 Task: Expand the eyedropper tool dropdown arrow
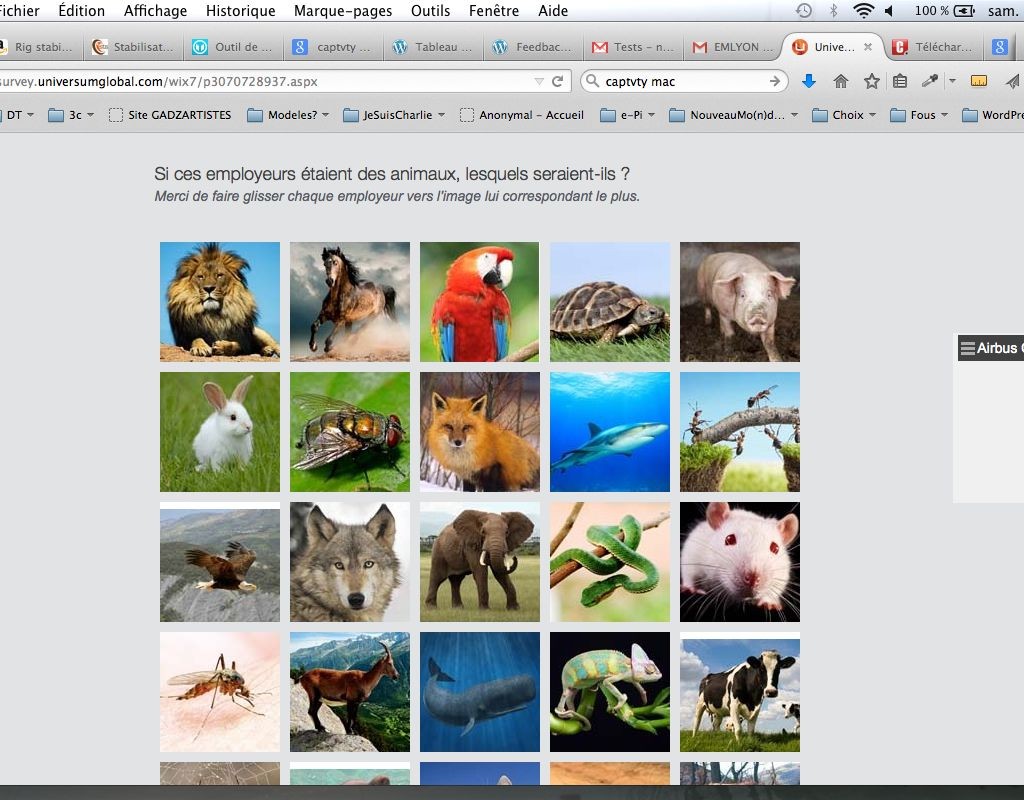point(952,81)
